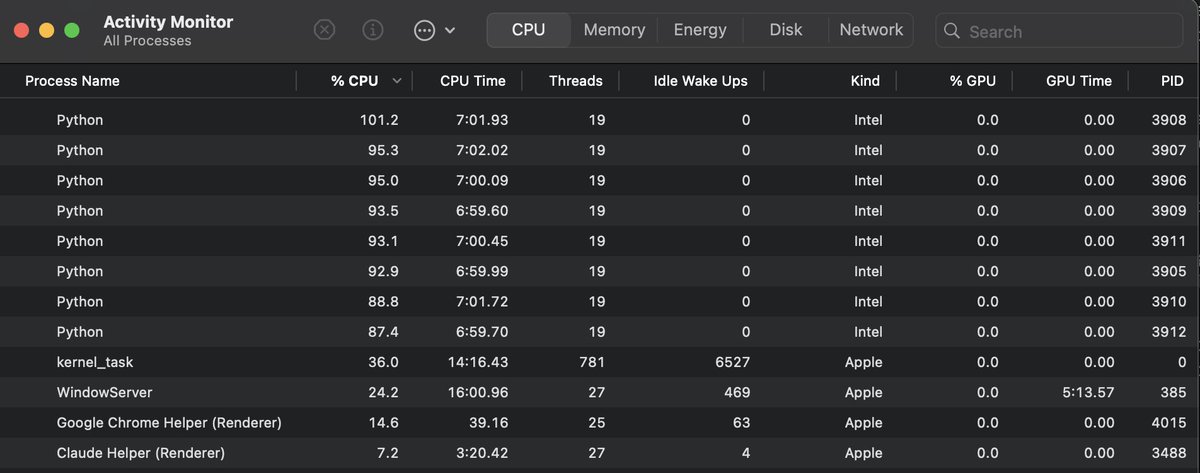
Task: Select the Python process with PID 3905
Action: (x=600, y=271)
